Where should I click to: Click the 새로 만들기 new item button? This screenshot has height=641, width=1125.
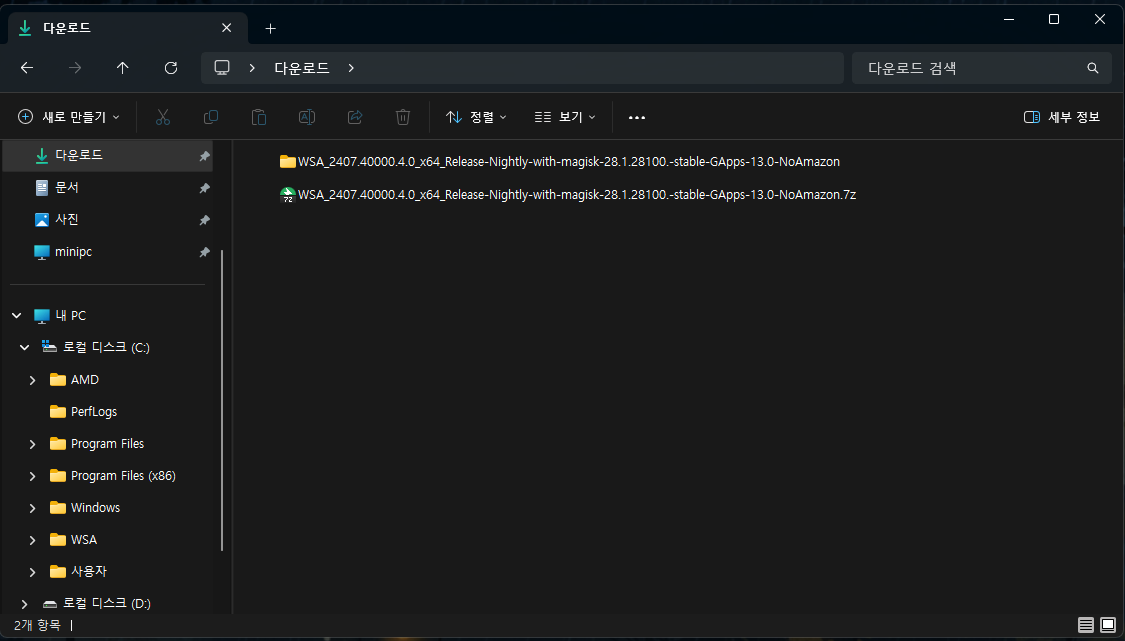[69, 117]
